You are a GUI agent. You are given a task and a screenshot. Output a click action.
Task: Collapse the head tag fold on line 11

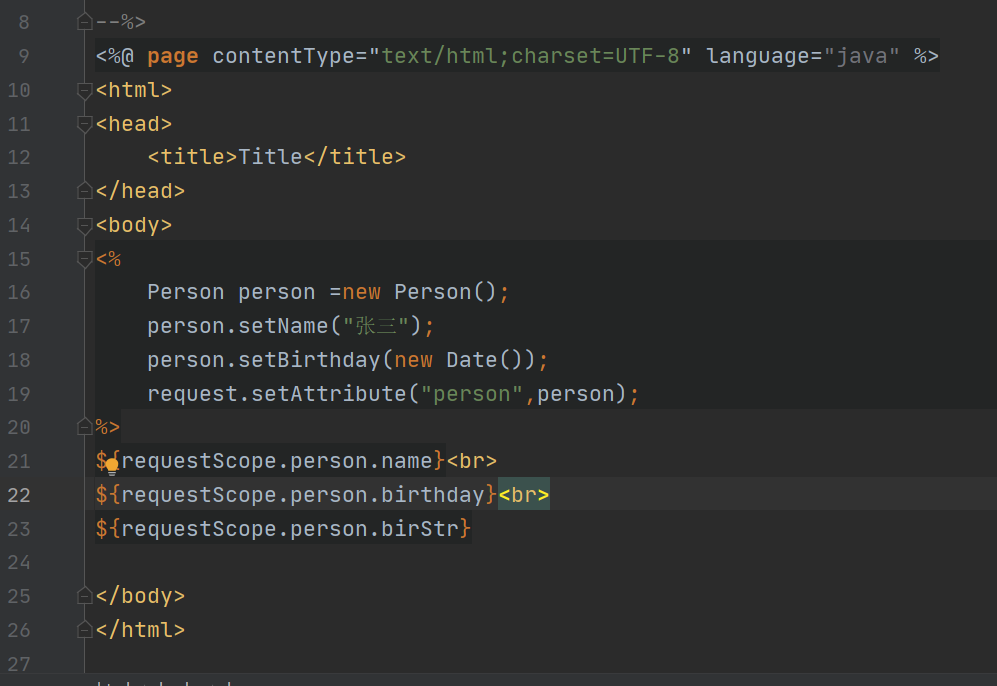coord(85,124)
